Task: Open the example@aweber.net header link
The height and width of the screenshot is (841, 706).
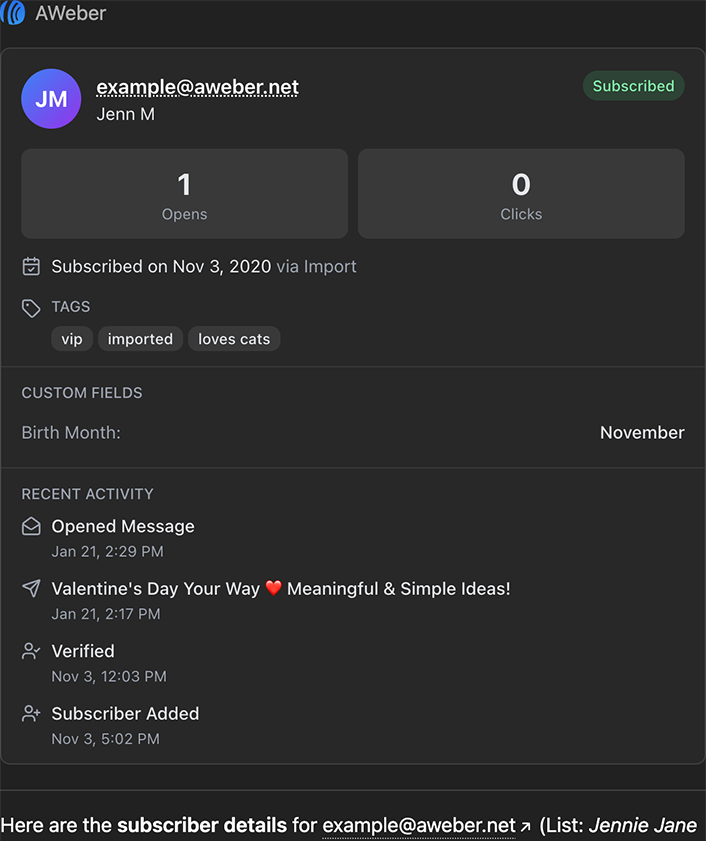Action: (197, 87)
